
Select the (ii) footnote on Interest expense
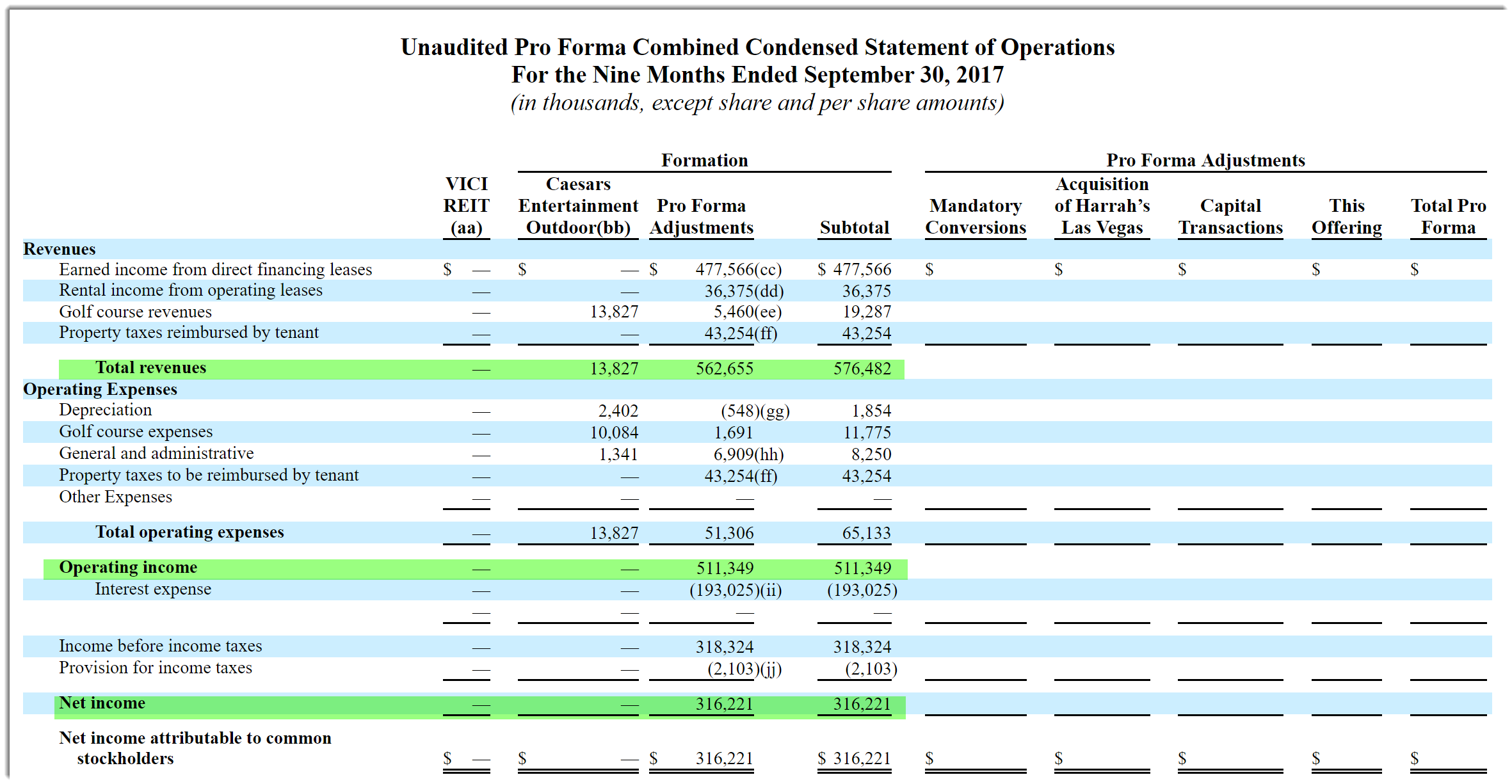pyautogui.click(x=770, y=589)
